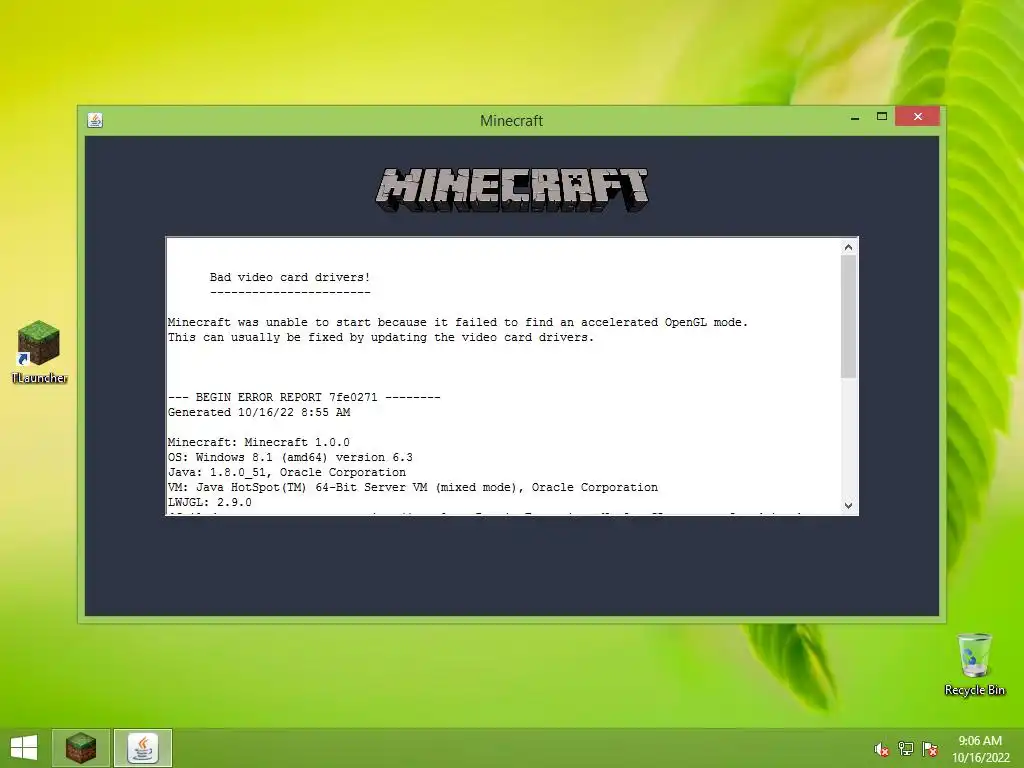Click the 'Minecraft' window title text
The height and width of the screenshot is (768, 1024).
pyautogui.click(x=511, y=120)
